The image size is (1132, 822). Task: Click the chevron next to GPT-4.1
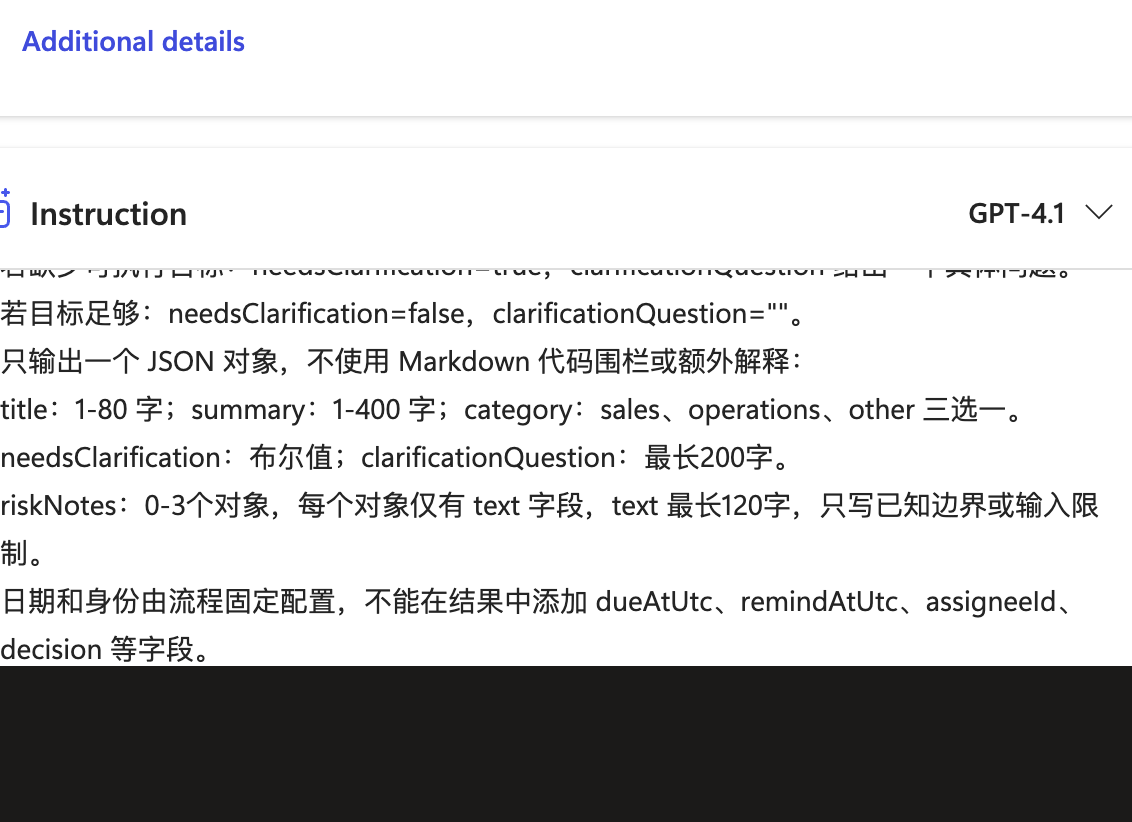1099,213
